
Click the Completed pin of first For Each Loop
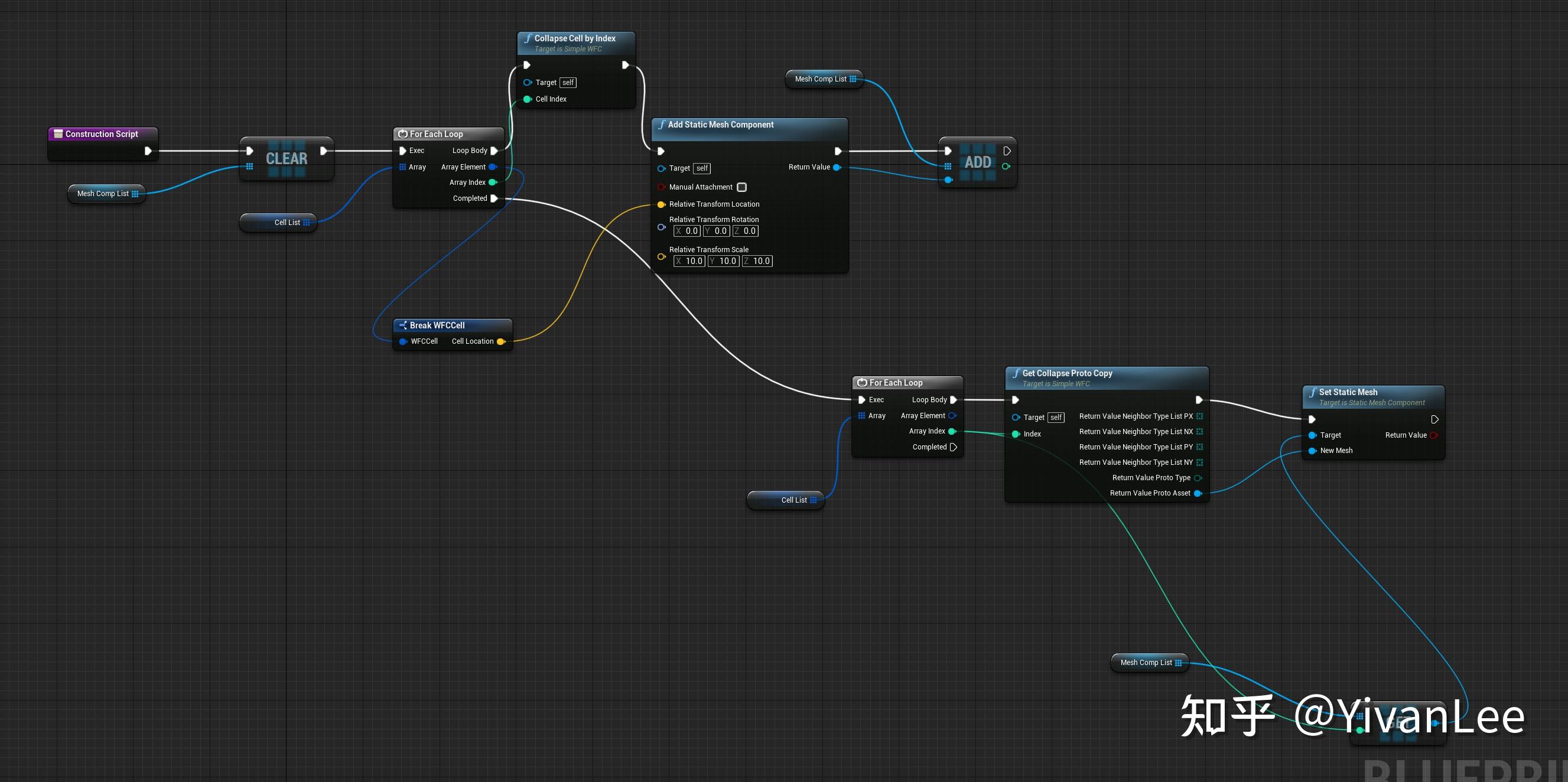click(494, 198)
